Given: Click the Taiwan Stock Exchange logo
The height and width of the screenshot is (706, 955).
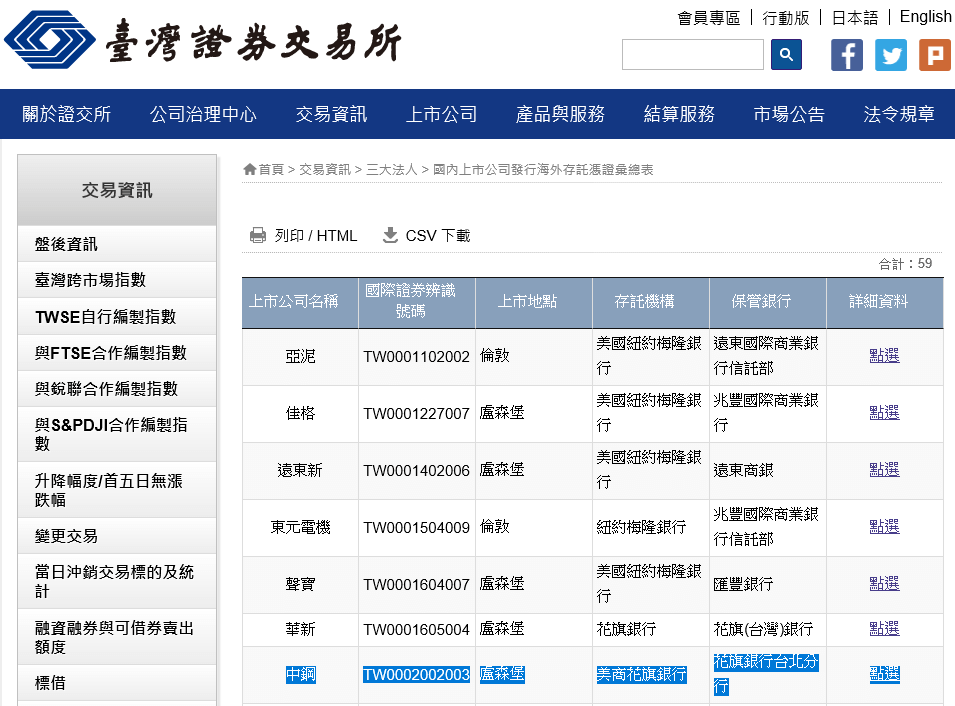Looking at the screenshot, I should (202, 40).
